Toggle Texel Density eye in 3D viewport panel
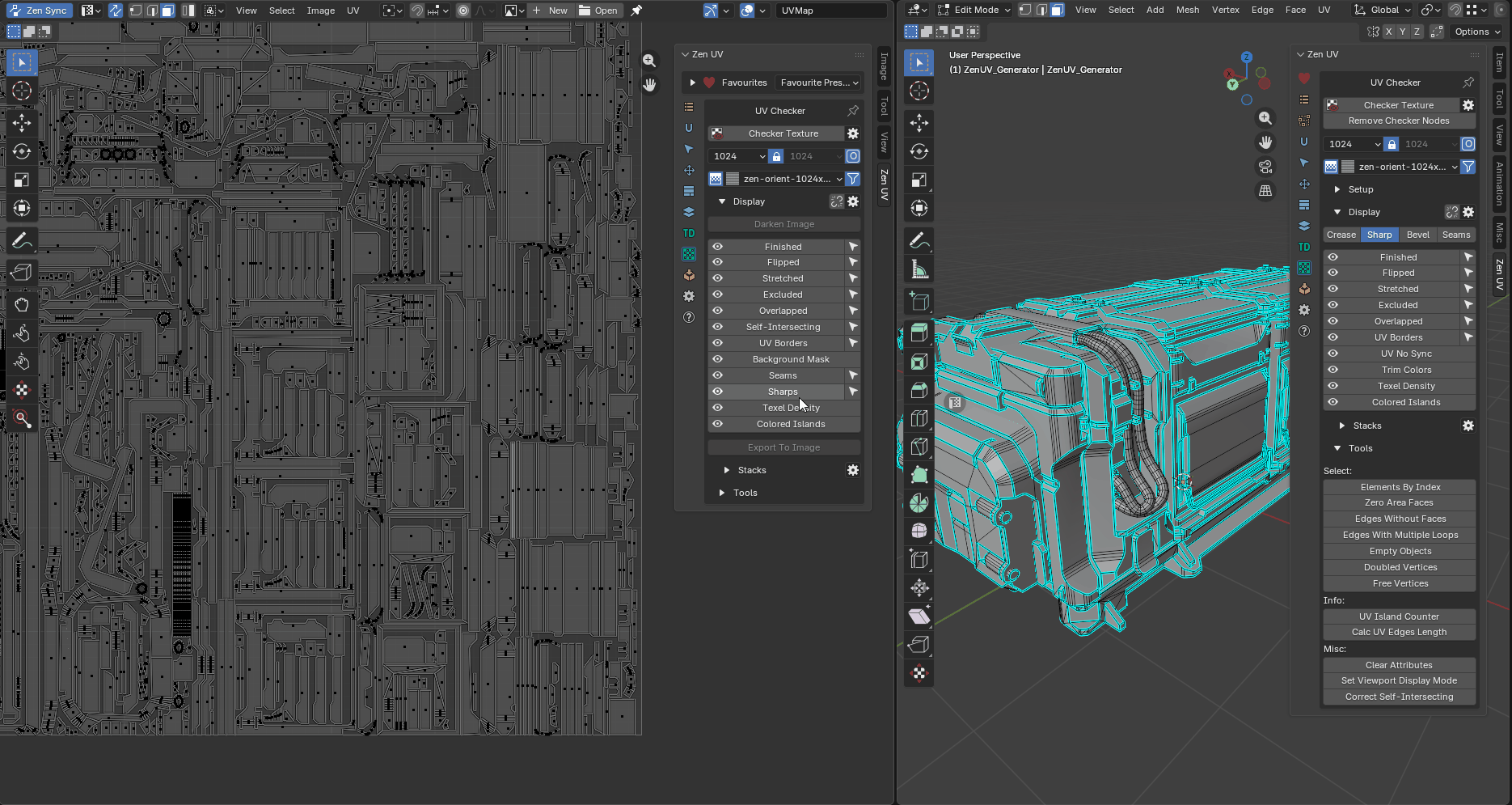Image resolution: width=1512 pixels, height=805 pixels. tap(1333, 386)
